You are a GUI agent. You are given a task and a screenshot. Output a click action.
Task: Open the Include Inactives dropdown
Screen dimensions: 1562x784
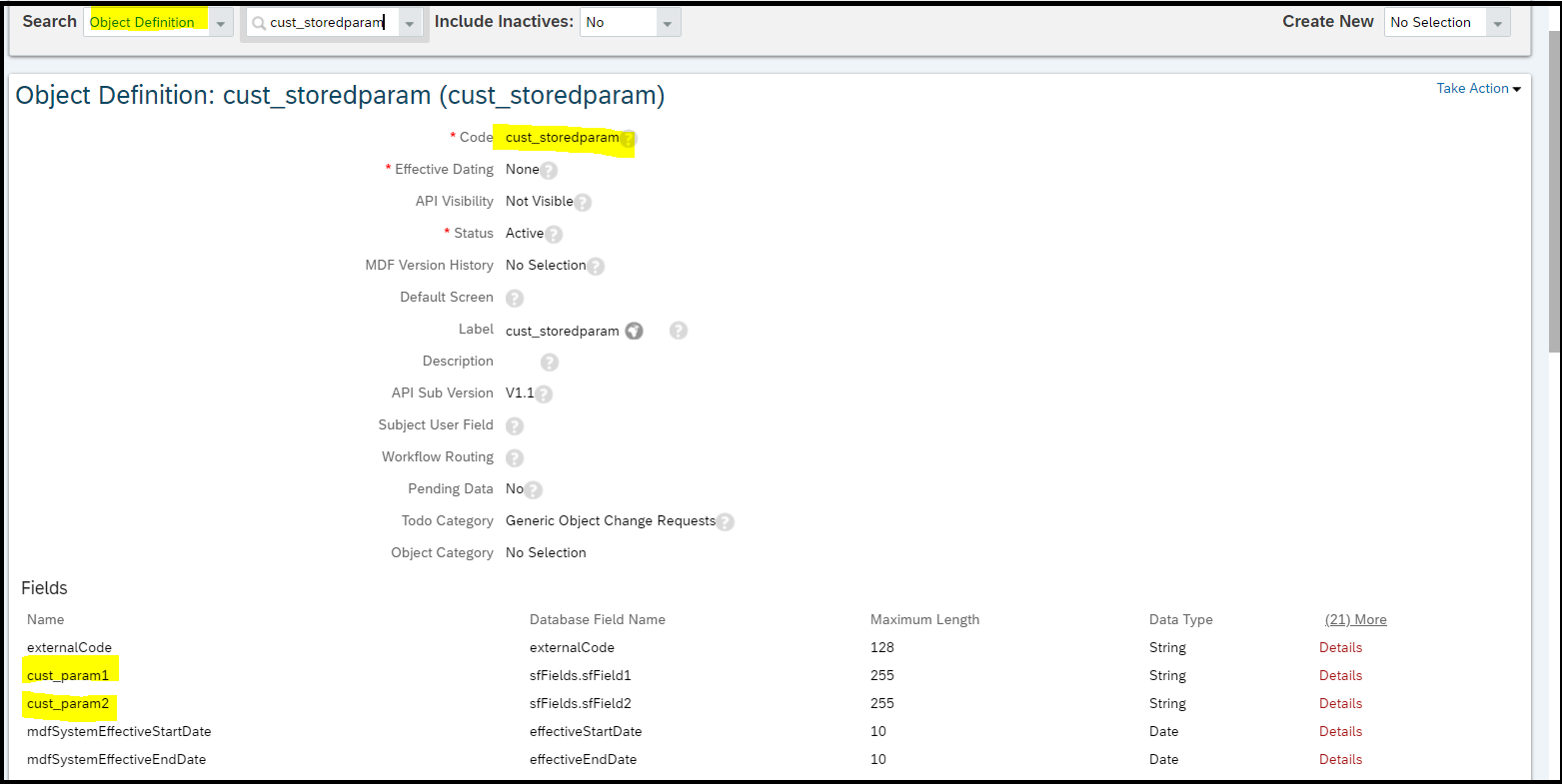(668, 23)
